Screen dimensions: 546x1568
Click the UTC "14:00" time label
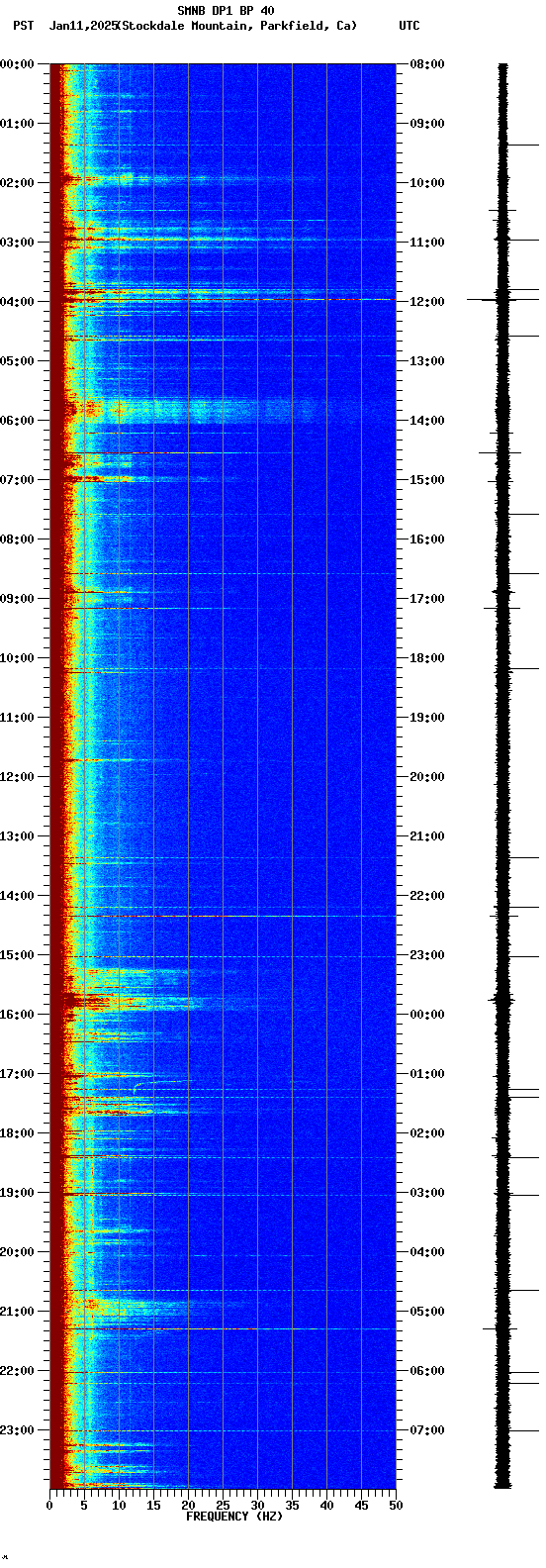point(427,421)
